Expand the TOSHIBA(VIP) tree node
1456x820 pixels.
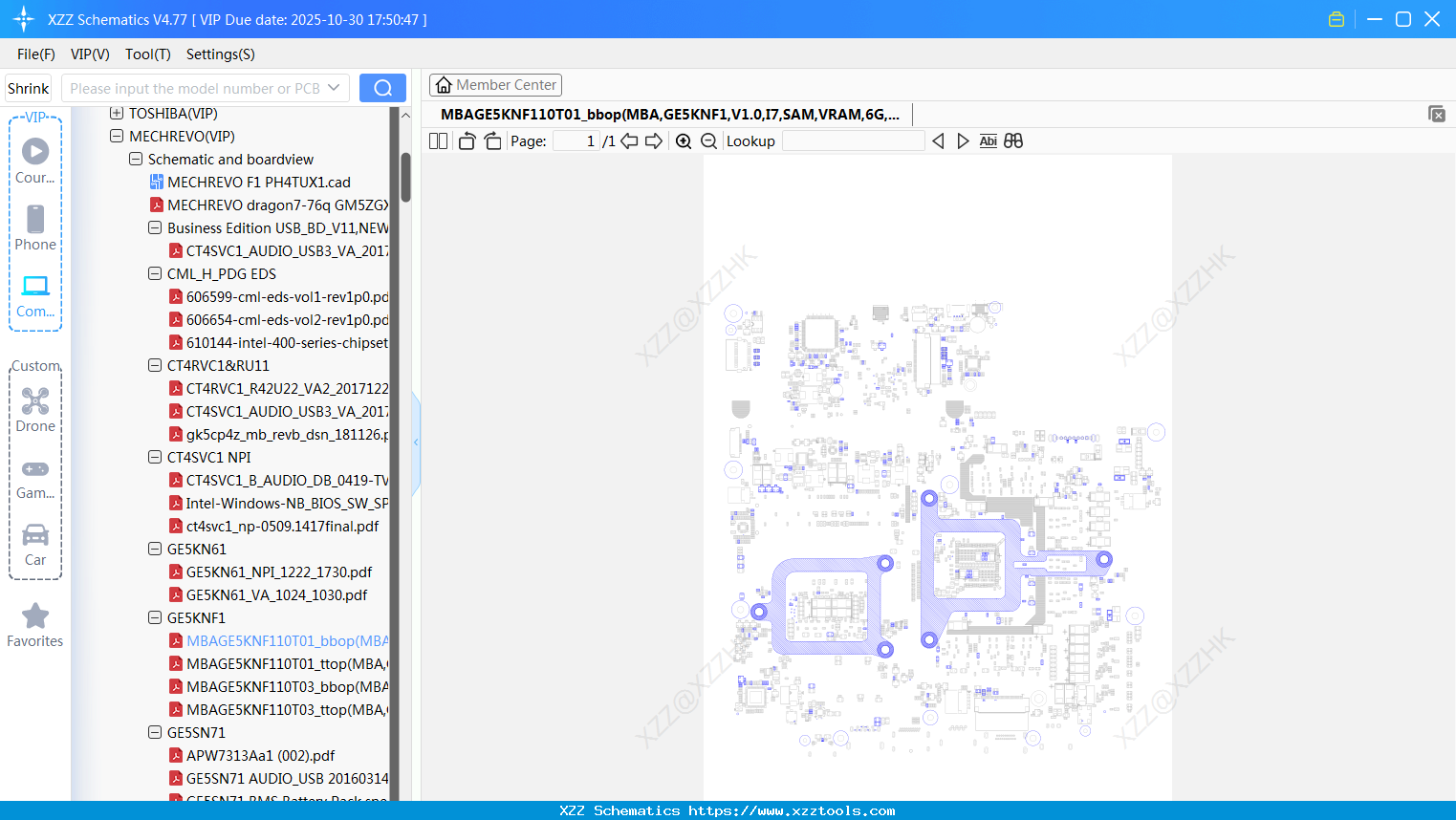point(117,114)
